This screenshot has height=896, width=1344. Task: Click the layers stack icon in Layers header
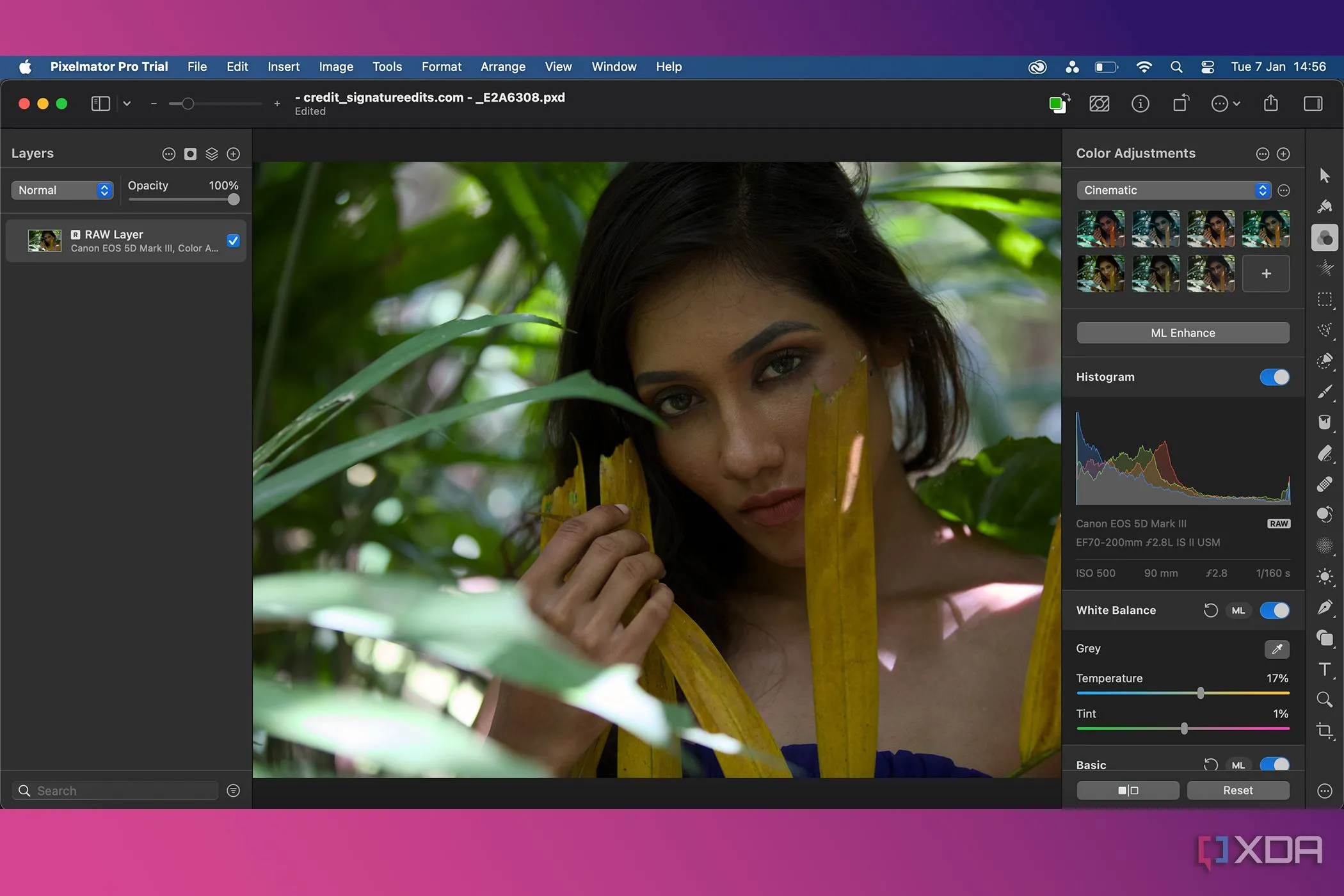(x=212, y=154)
